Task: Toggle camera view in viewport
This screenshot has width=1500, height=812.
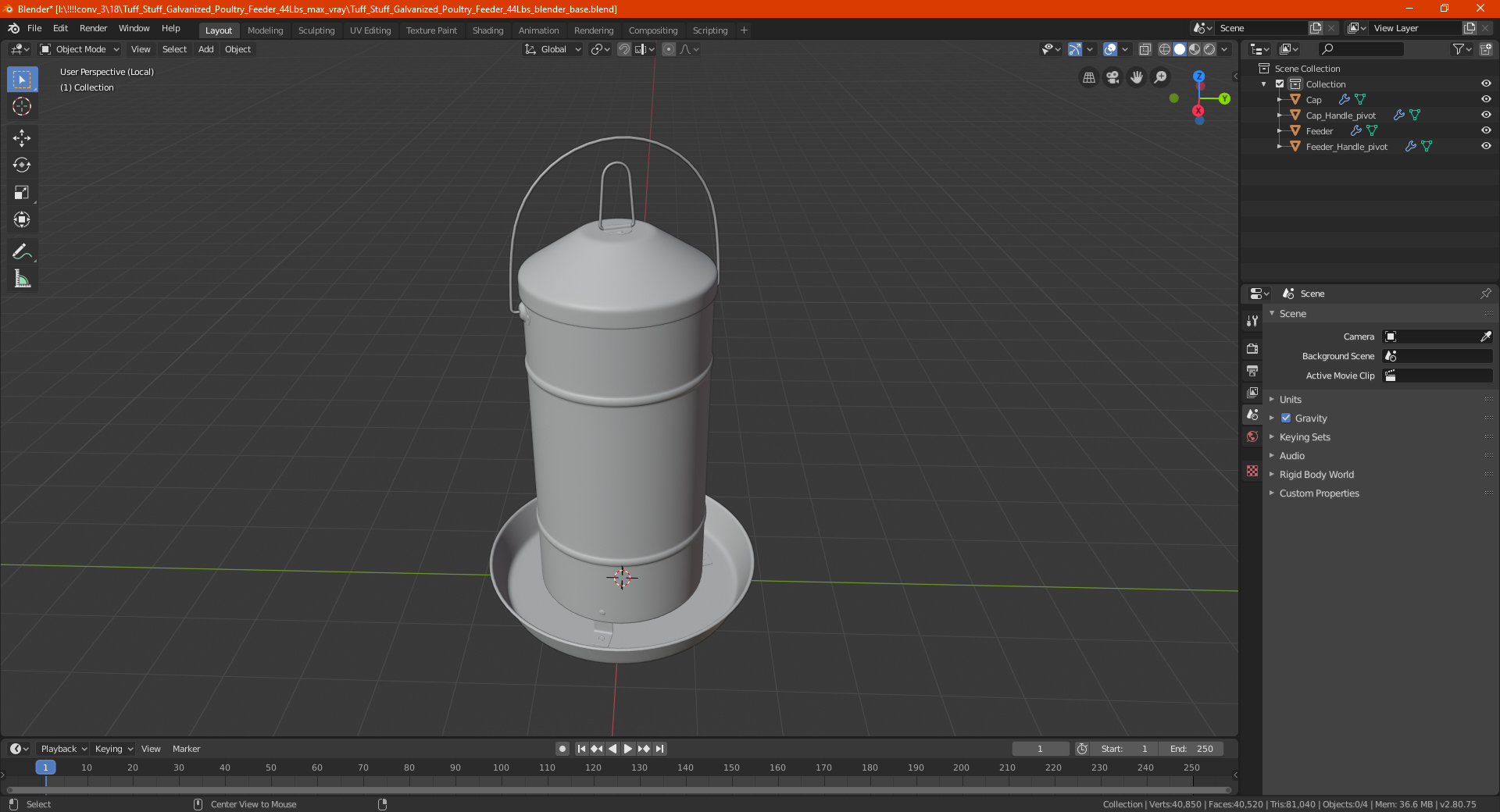Action: click(1112, 77)
